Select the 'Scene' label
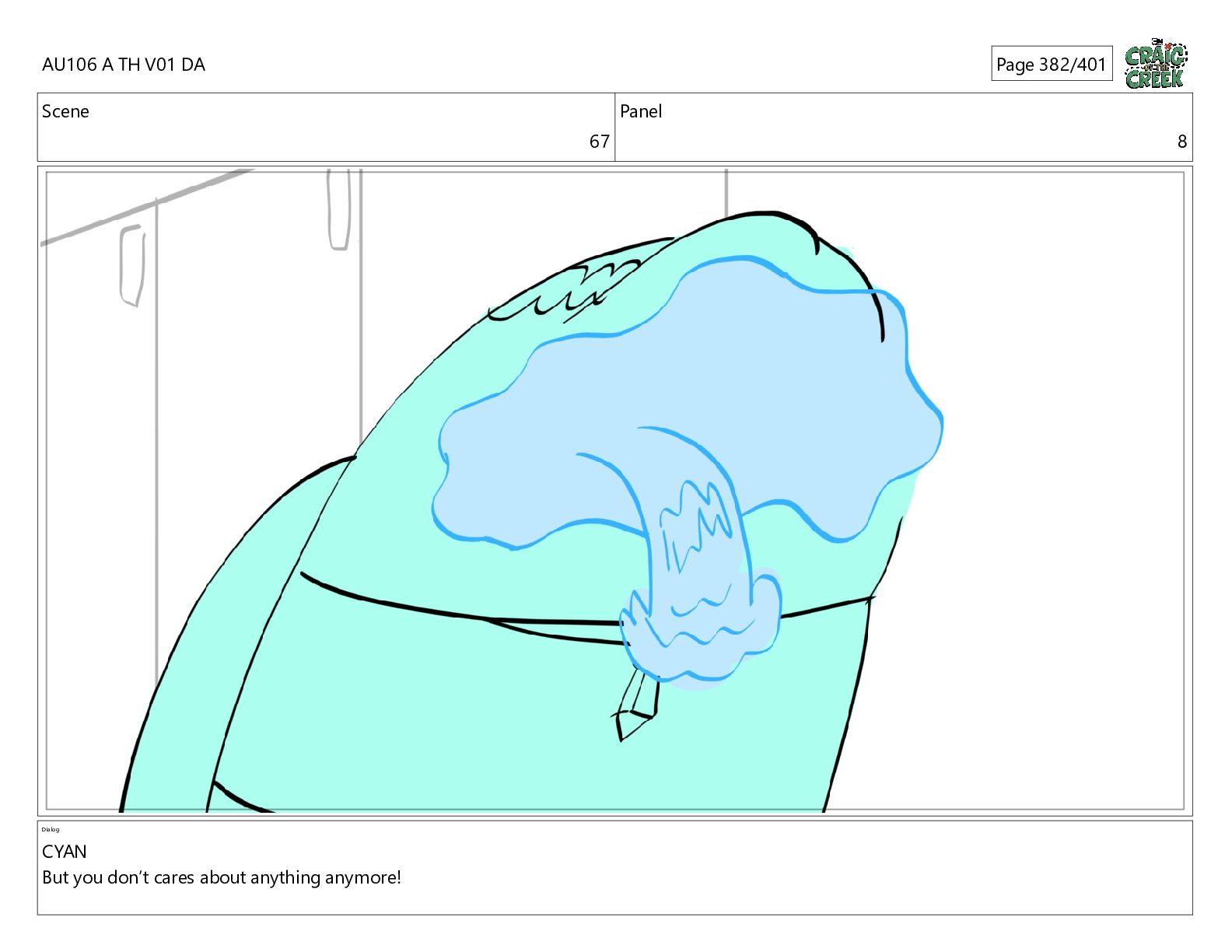 coord(65,111)
